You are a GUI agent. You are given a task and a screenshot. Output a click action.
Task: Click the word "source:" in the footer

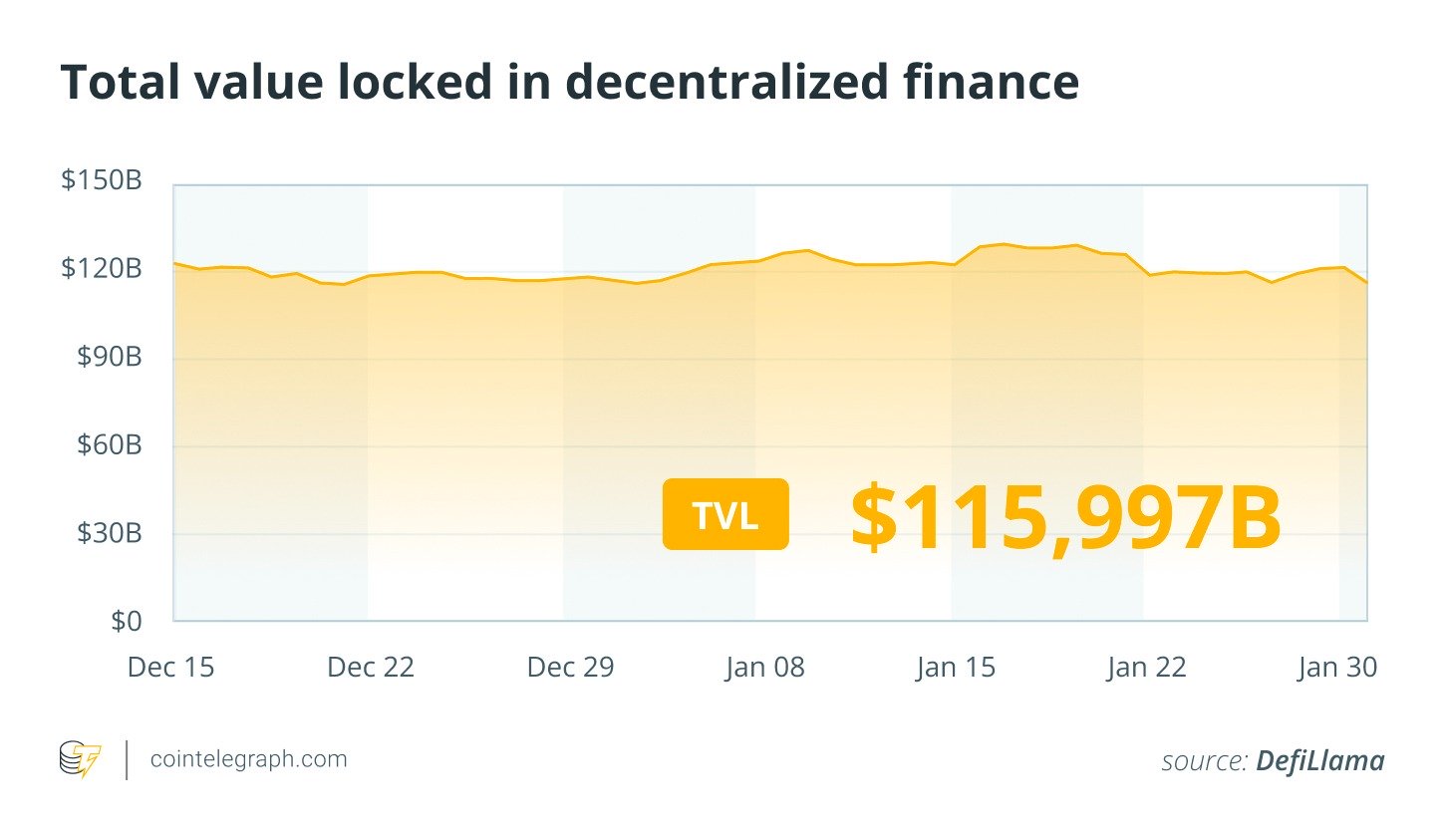(x=1204, y=762)
